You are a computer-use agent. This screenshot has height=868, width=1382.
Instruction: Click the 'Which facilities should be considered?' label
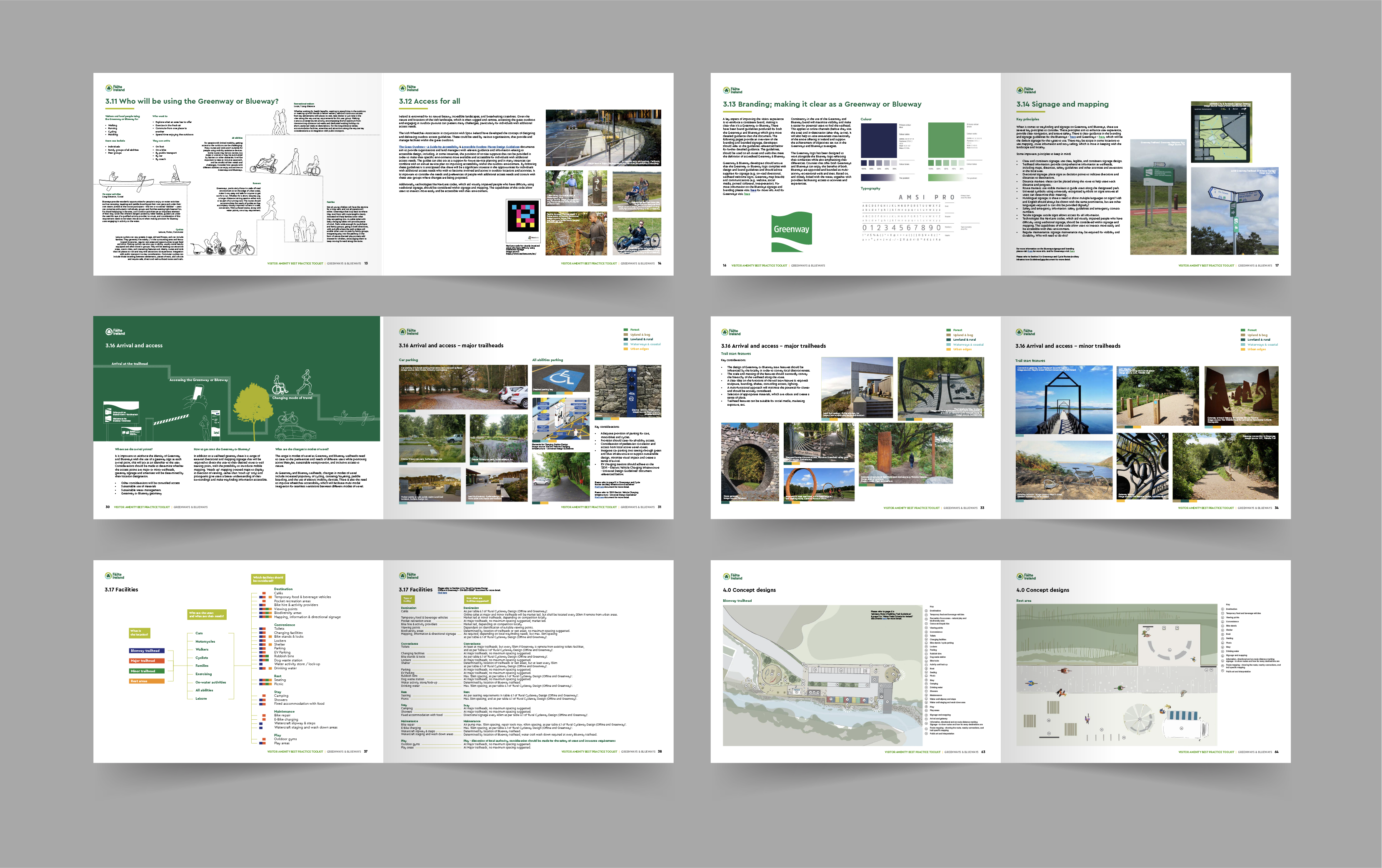[x=268, y=579]
